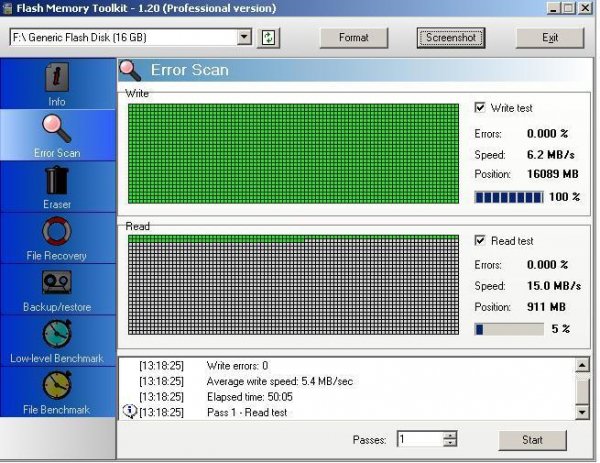Open Backup/restore tape icon
This screenshot has width=600, height=463.
(x=57, y=282)
